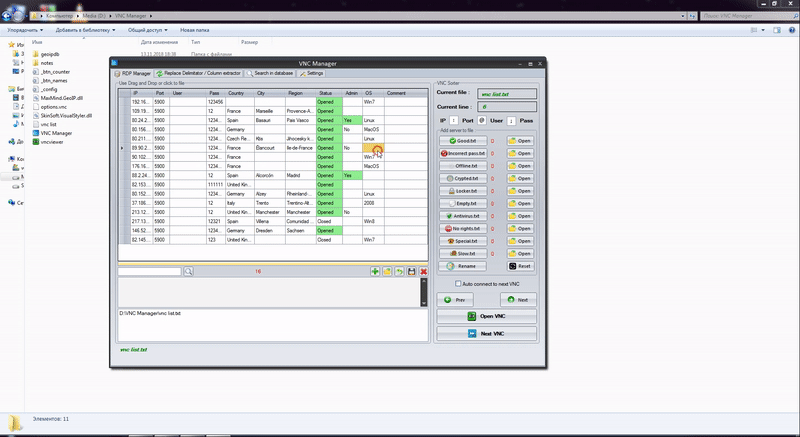Add server to Incorrect pass.txt

click(463, 153)
